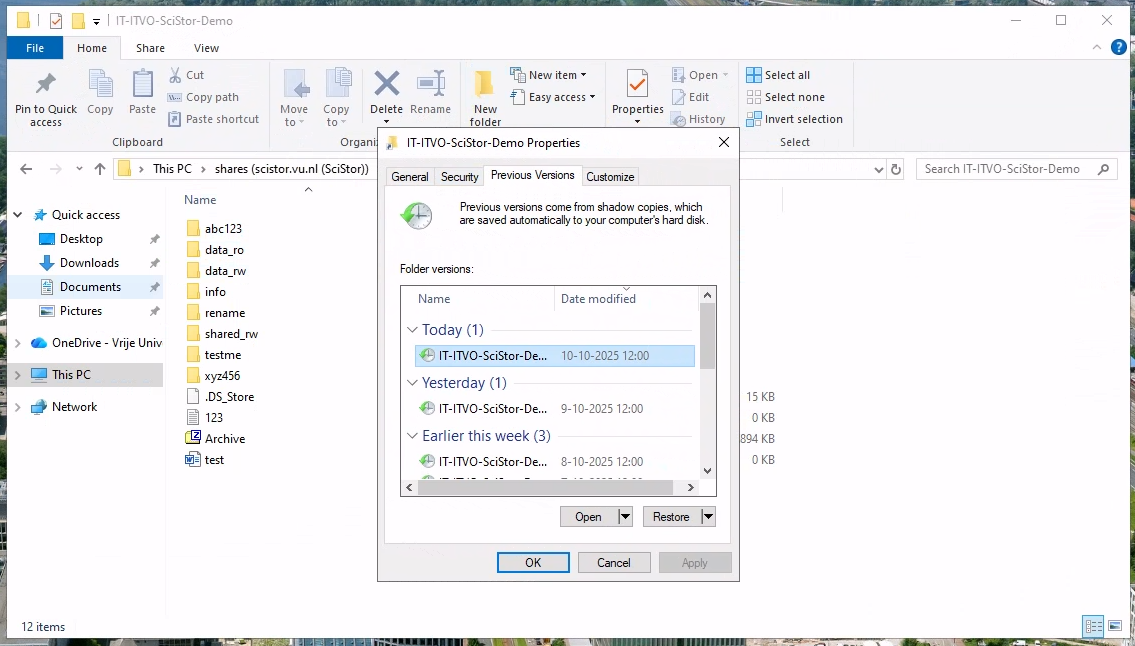The image size is (1135, 646).
Task: Click the Restore button in the dialog
Action: pos(672,516)
